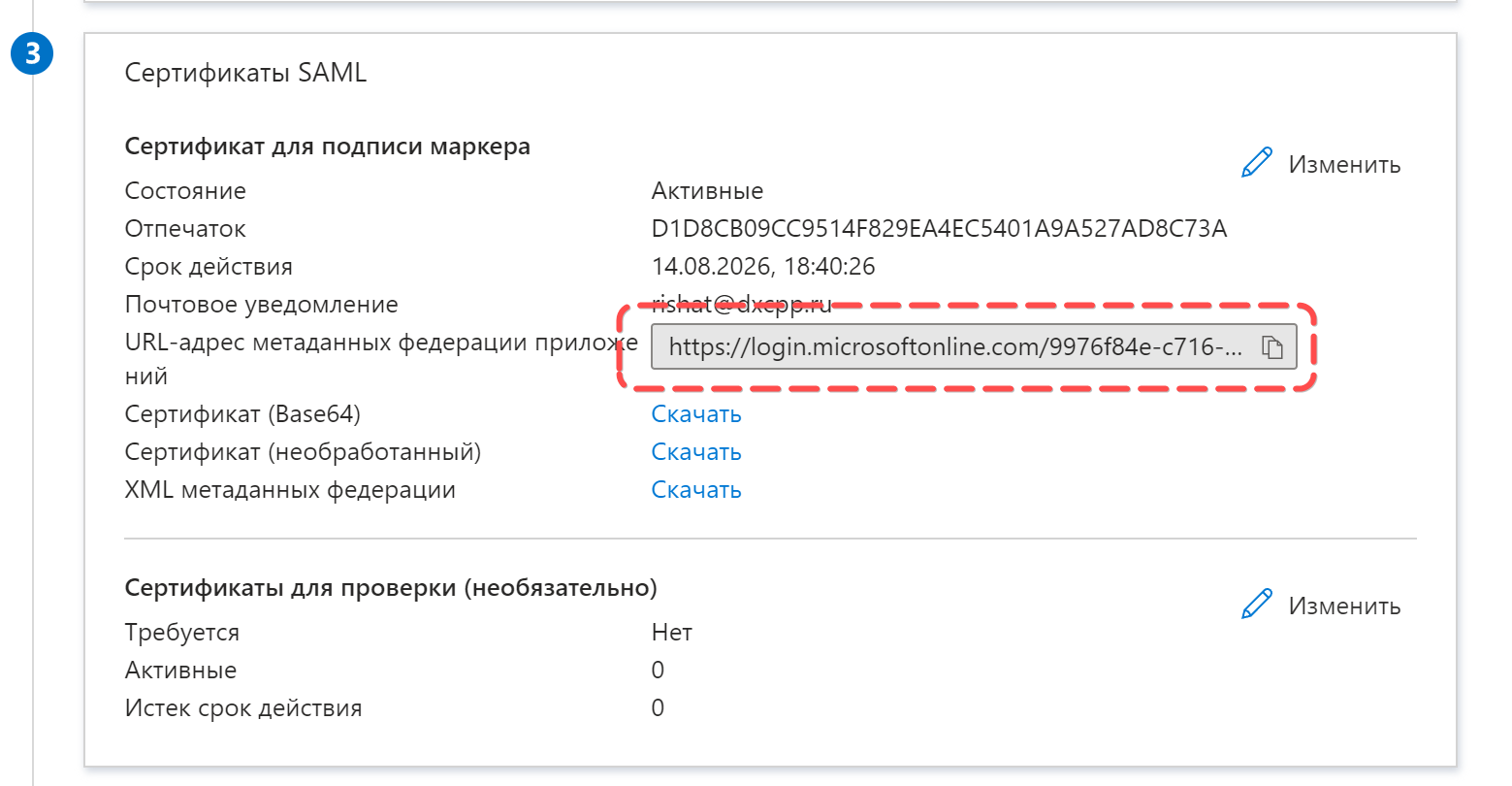
Task: Click the Сертификаты SAML section heading
Action: coord(245,74)
